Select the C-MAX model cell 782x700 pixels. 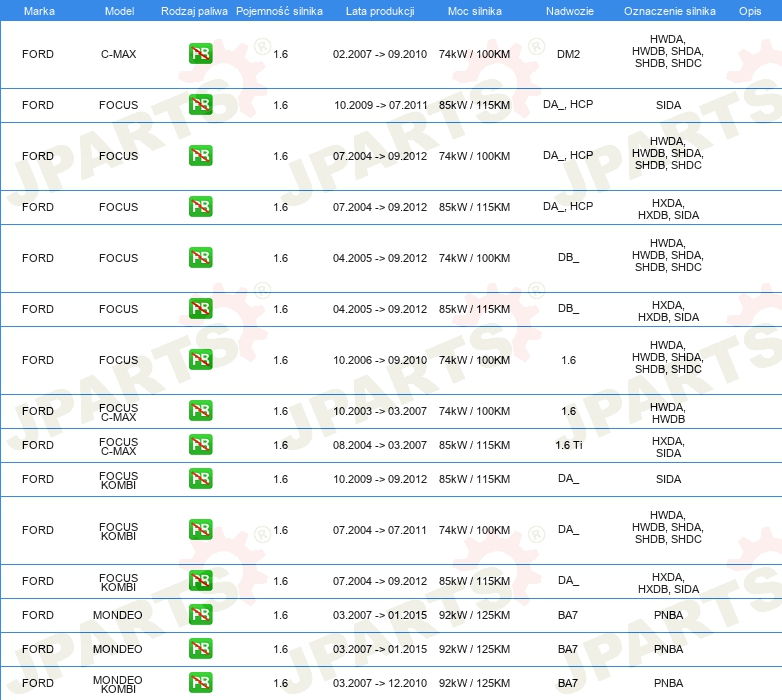click(x=118, y=54)
